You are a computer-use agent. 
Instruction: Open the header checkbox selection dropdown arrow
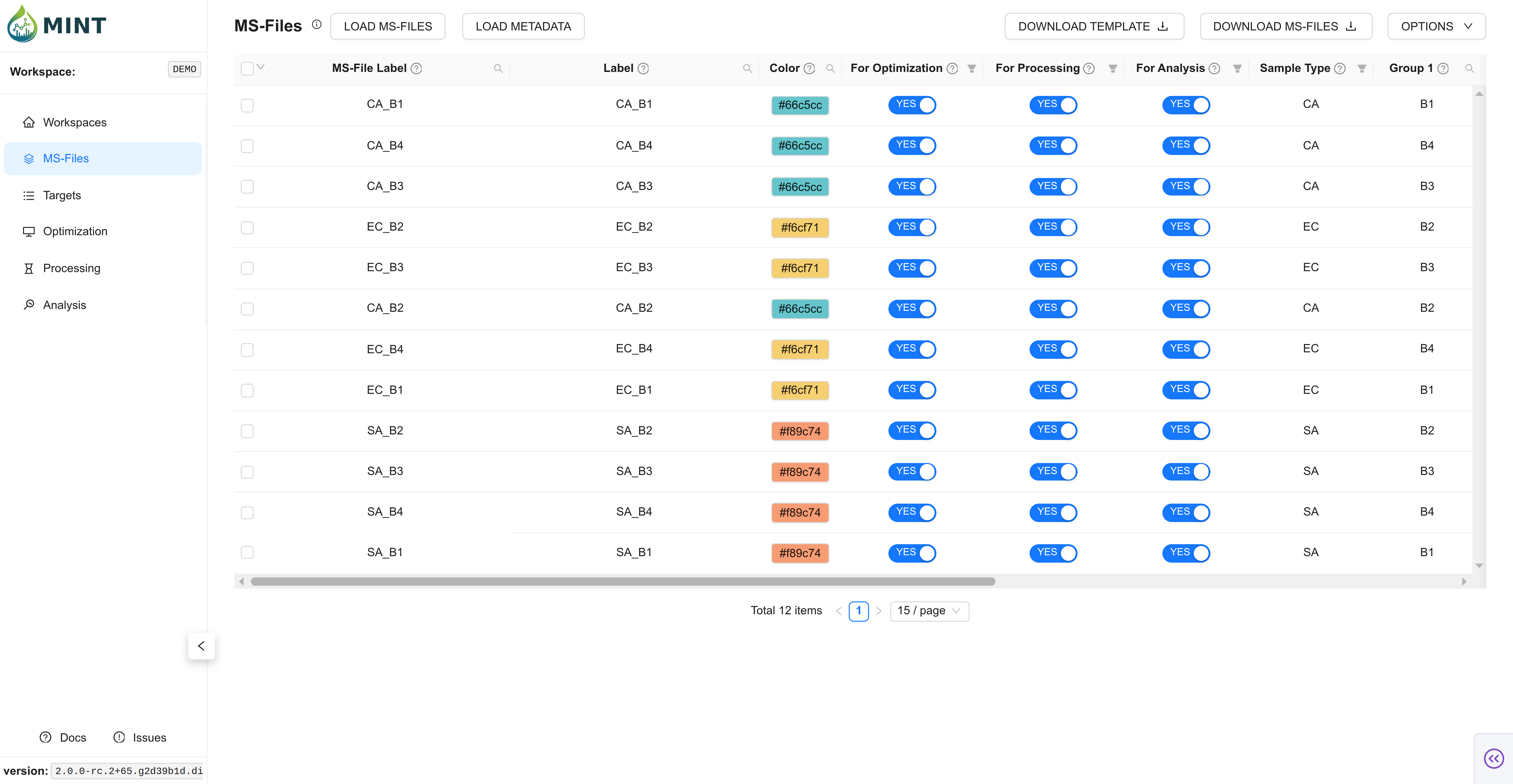pyautogui.click(x=261, y=67)
